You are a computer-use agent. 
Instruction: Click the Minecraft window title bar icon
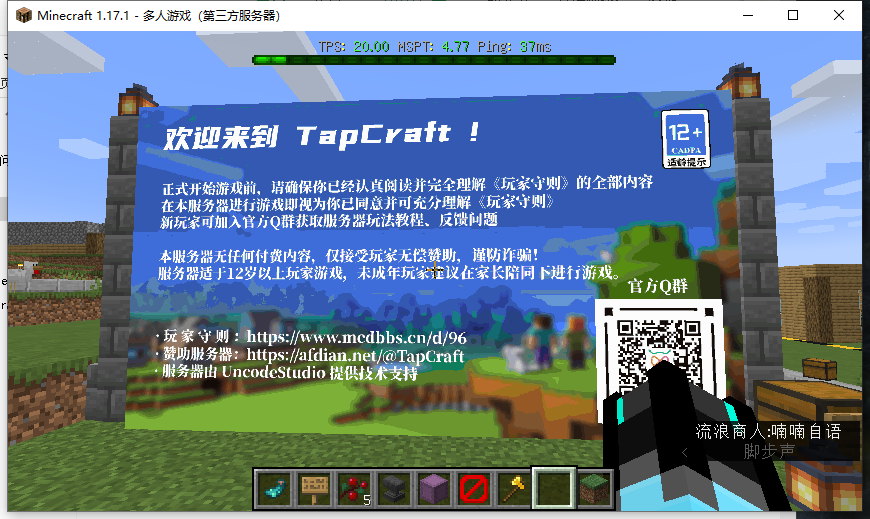pos(20,16)
